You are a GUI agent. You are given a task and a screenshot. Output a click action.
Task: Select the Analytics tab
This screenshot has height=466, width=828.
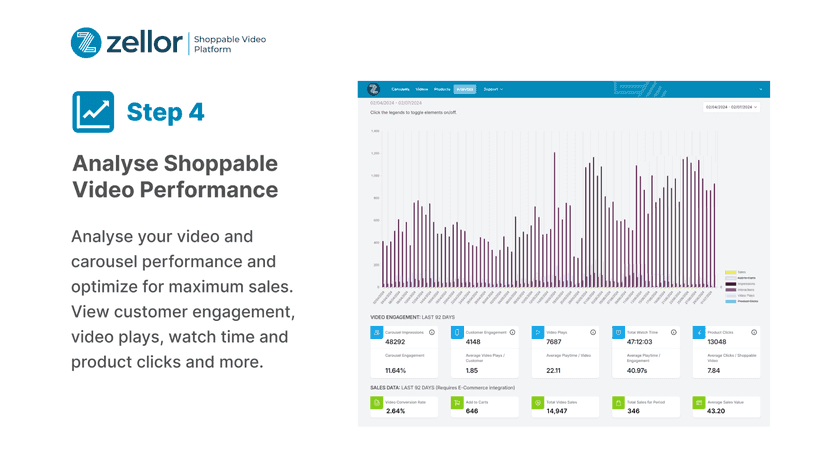tap(465, 89)
